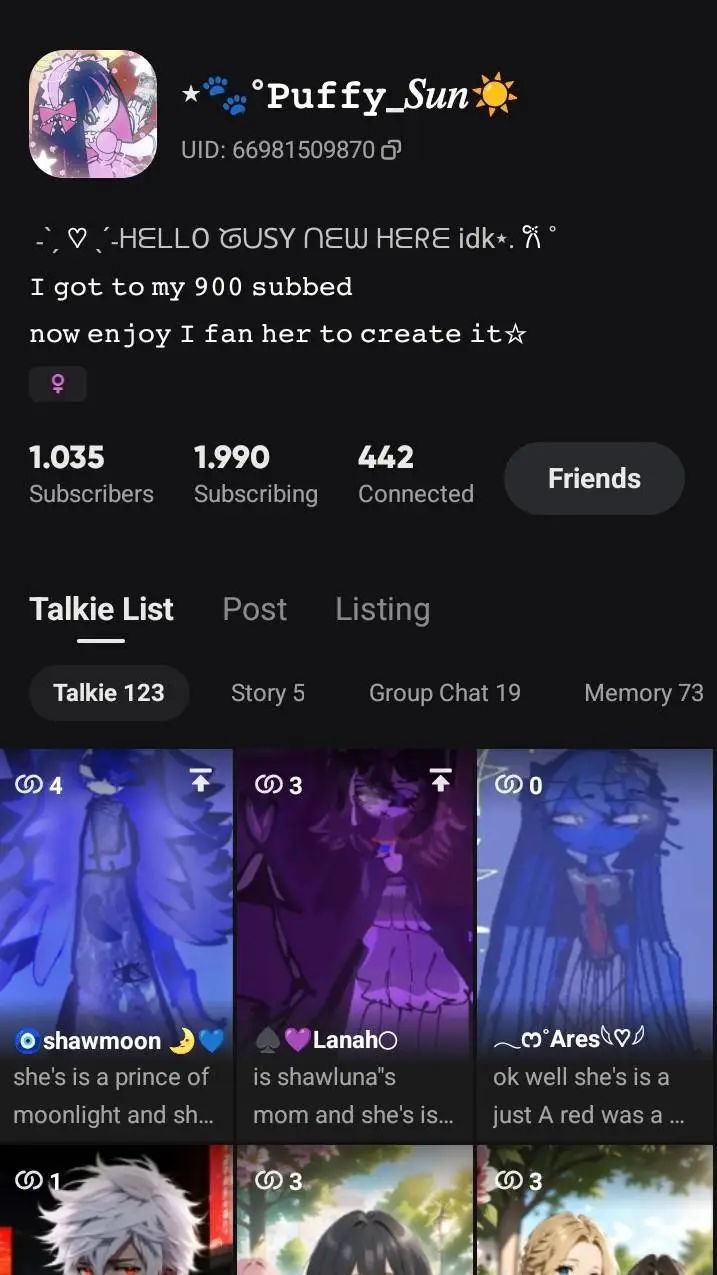This screenshot has width=717, height=1275.
Task: Switch to the Listing tab
Action: [382, 609]
